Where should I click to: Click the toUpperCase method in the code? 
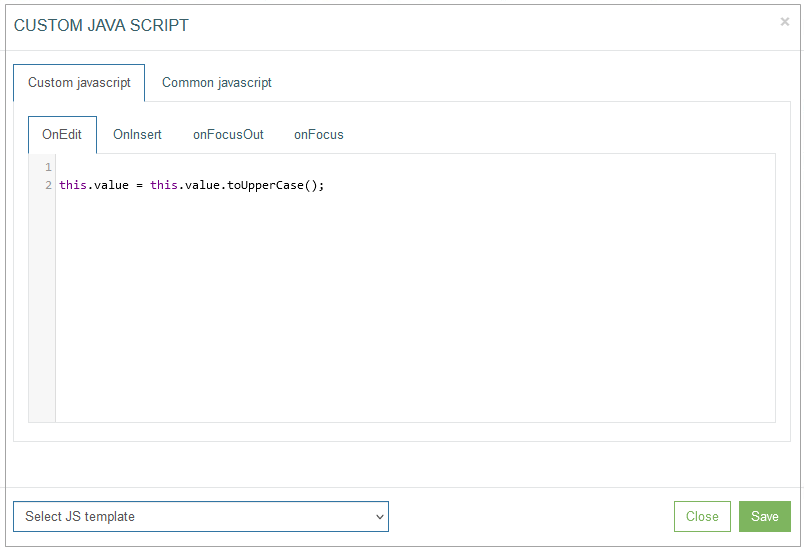click(x=265, y=185)
